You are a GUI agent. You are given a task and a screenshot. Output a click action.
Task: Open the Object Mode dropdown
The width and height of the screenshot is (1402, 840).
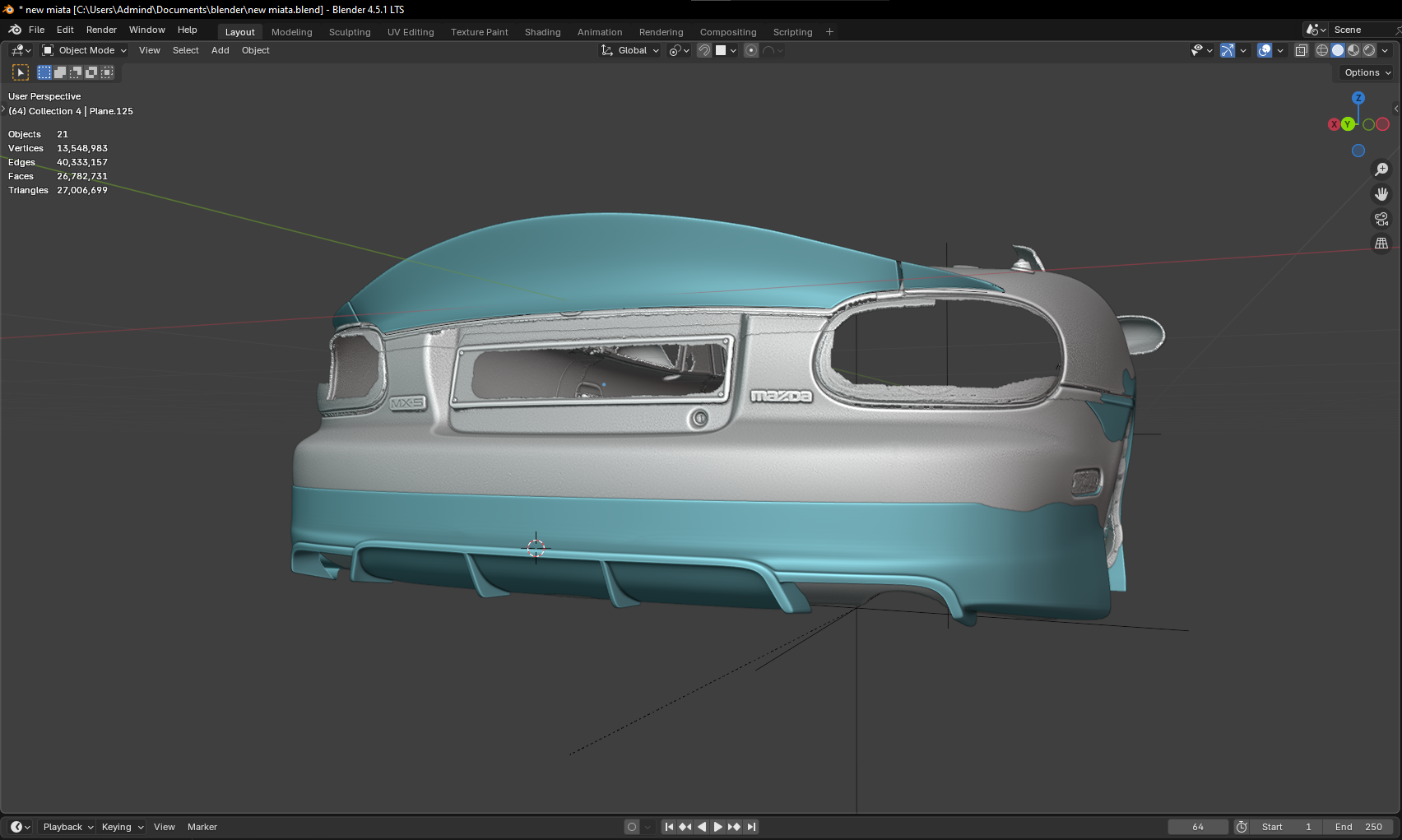click(x=85, y=50)
